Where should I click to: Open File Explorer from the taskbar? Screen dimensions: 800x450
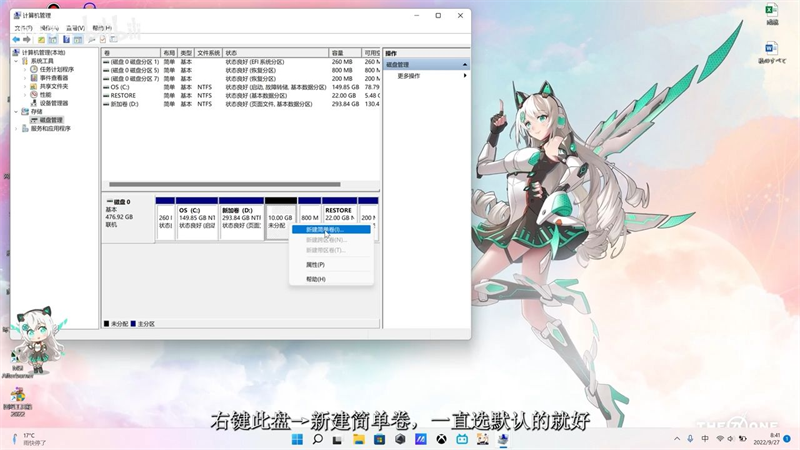point(359,439)
